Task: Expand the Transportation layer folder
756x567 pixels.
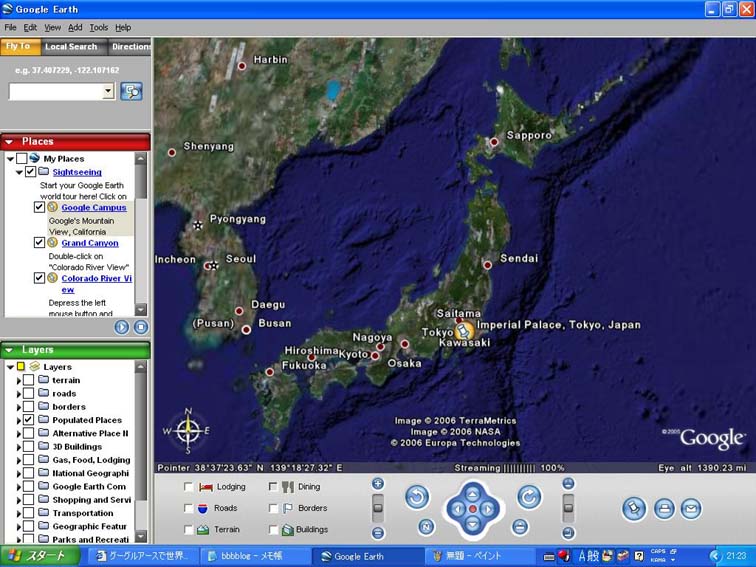Action: 19,513
